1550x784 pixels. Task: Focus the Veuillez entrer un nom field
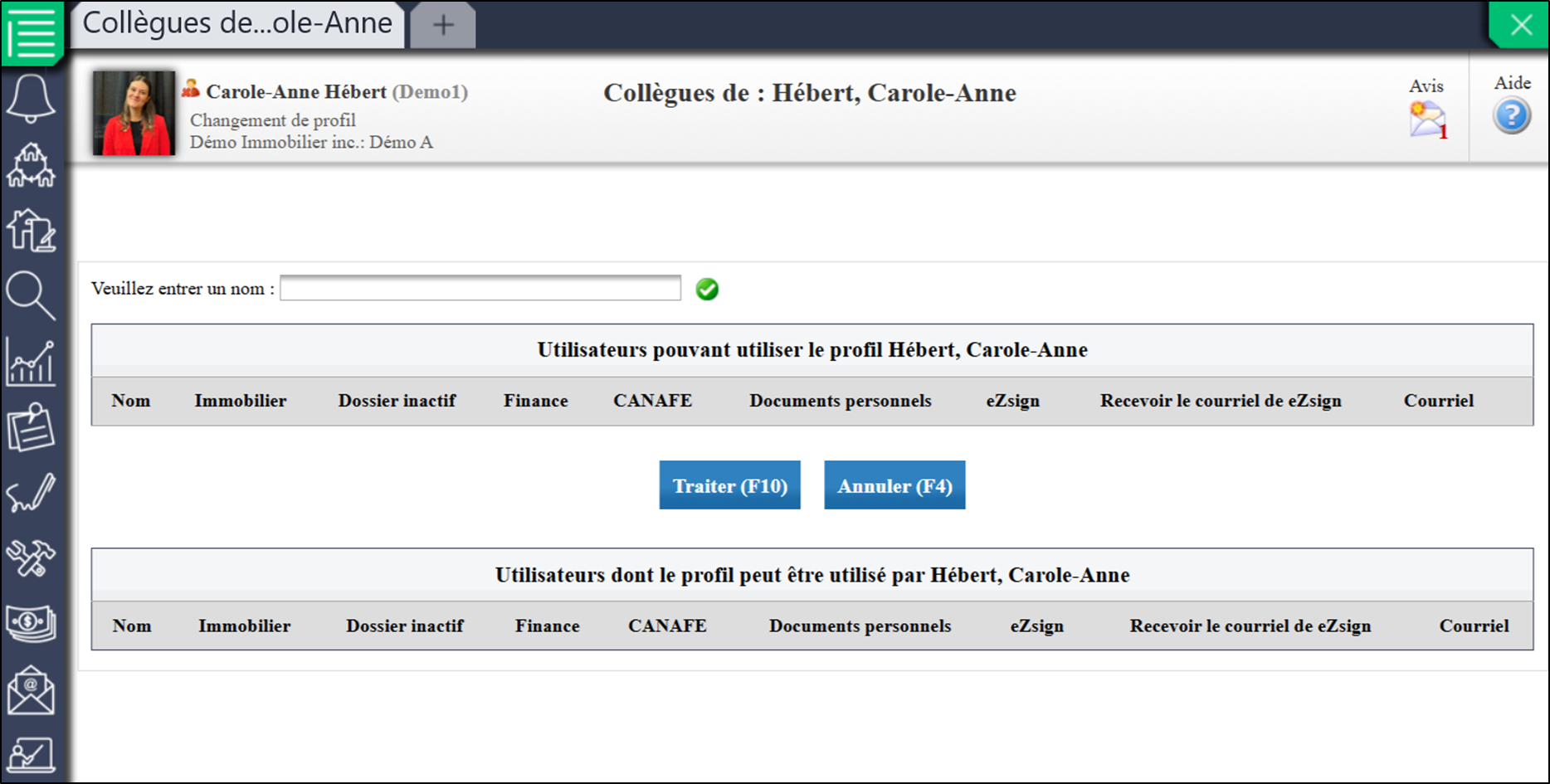480,289
